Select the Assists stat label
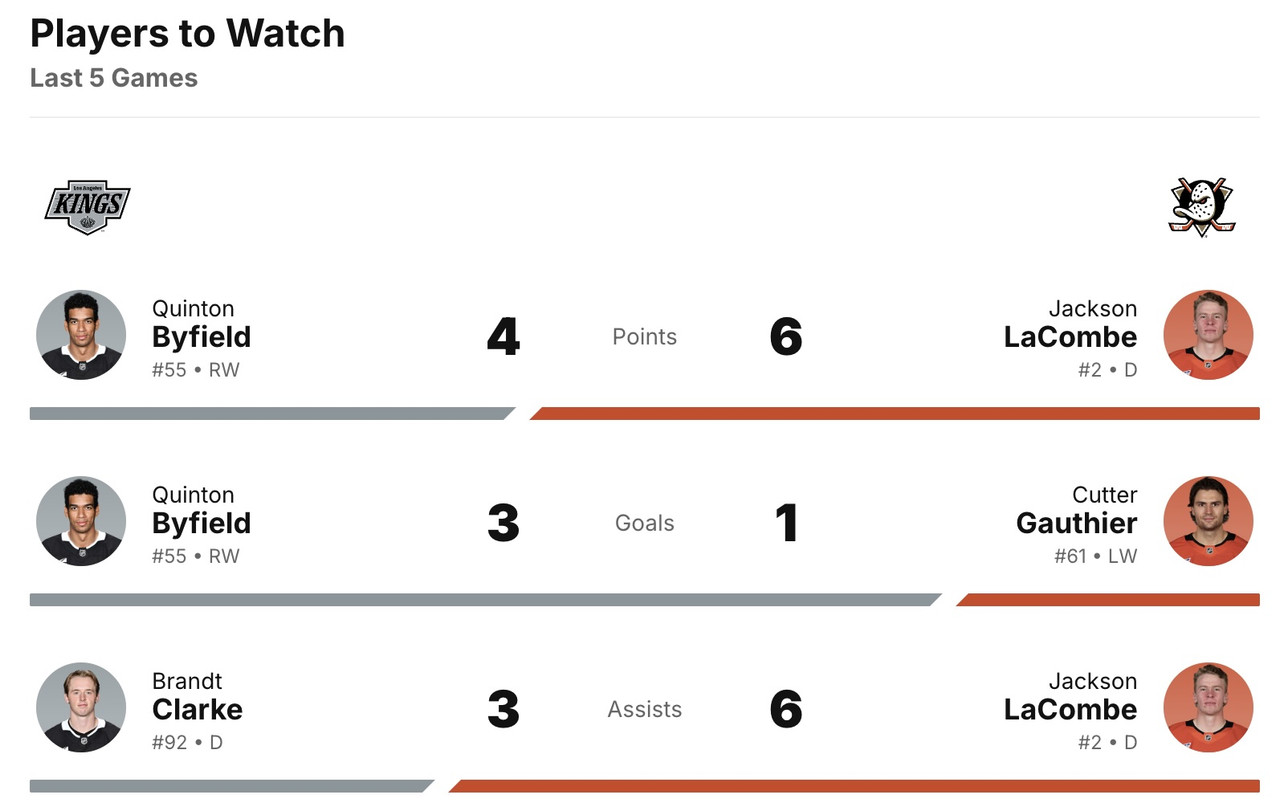The height and width of the screenshot is (811, 1280). pyautogui.click(x=644, y=709)
